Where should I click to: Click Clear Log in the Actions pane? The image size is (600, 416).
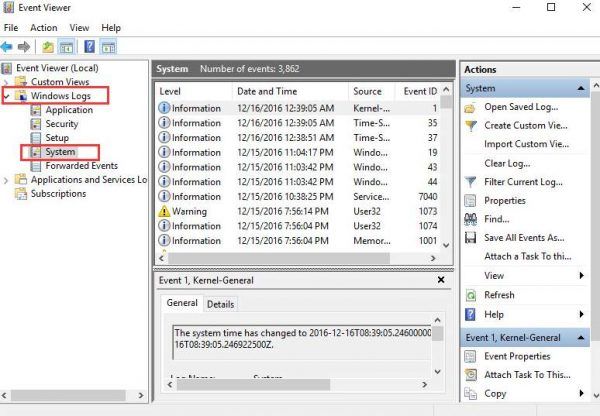[x=507, y=163]
